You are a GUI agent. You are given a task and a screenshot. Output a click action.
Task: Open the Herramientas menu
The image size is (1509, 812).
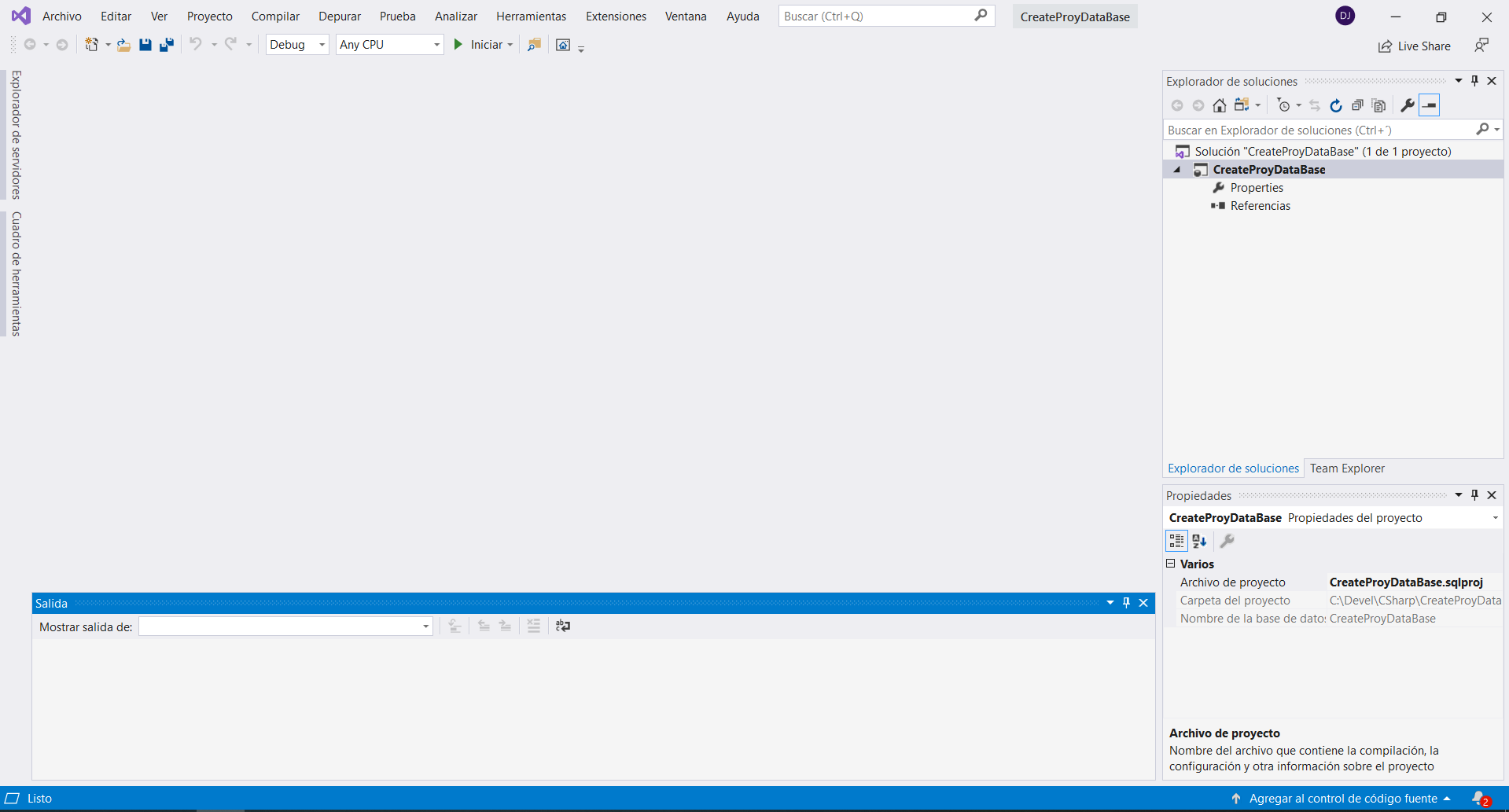pos(531,17)
